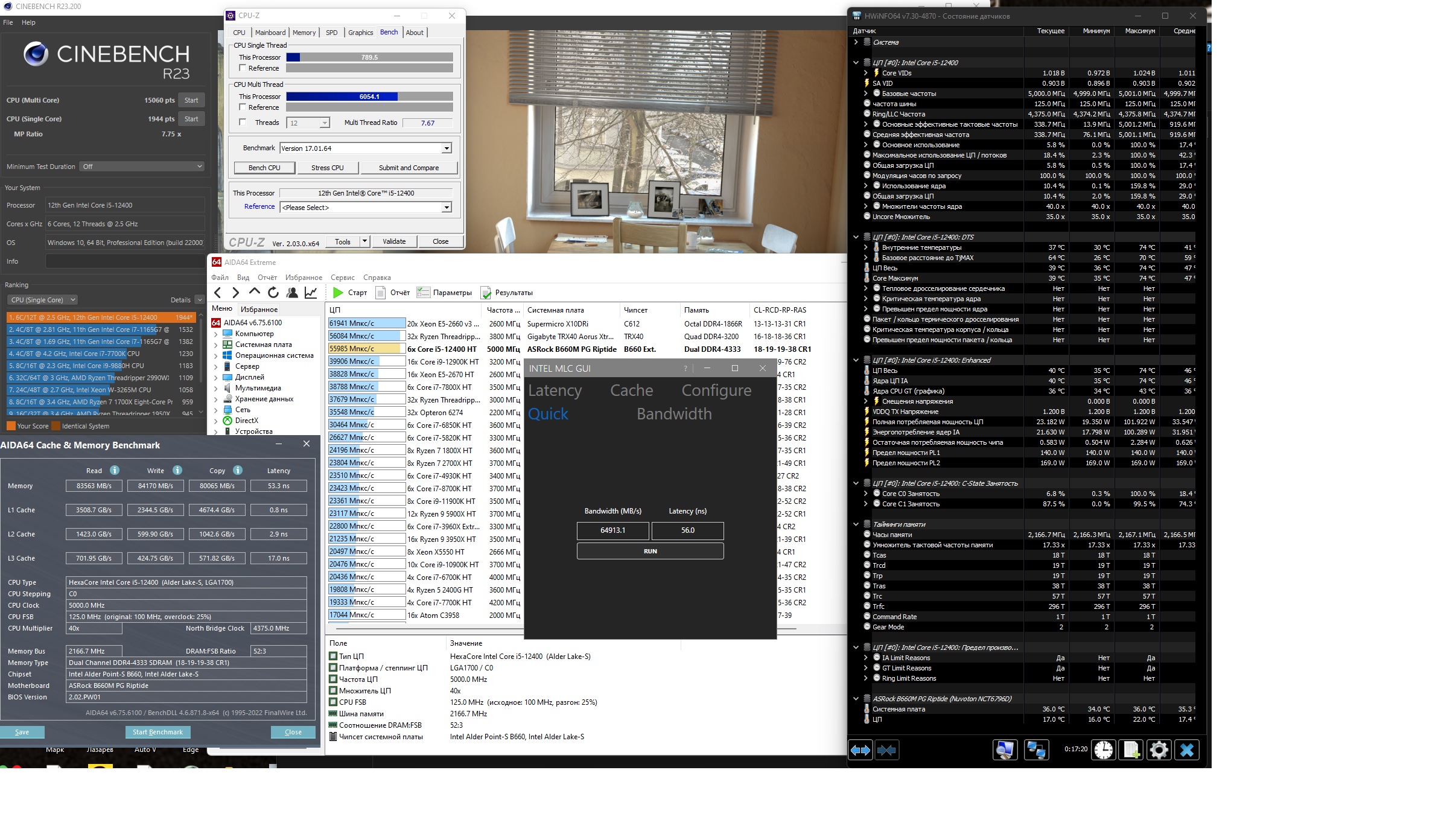Open Minimum Test Duration dropdown
1447x840 pixels.
point(142,167)
